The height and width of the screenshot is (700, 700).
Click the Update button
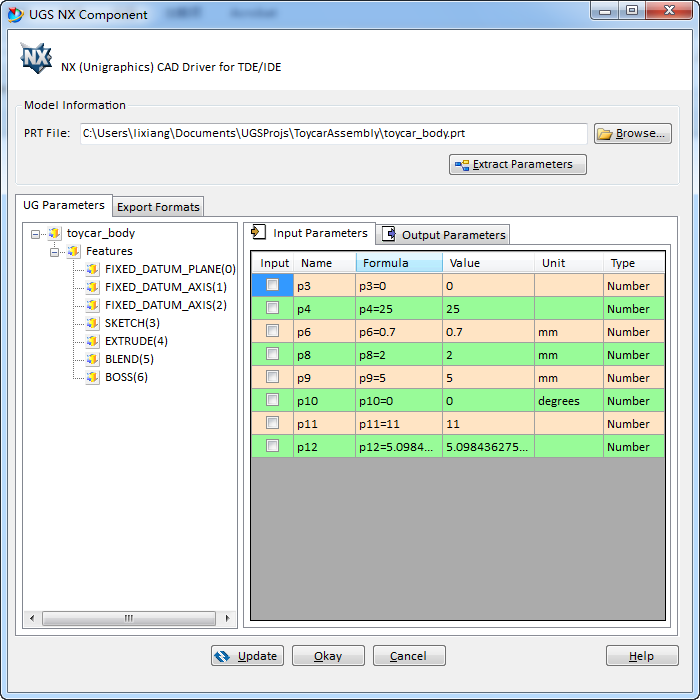[247, 656]
